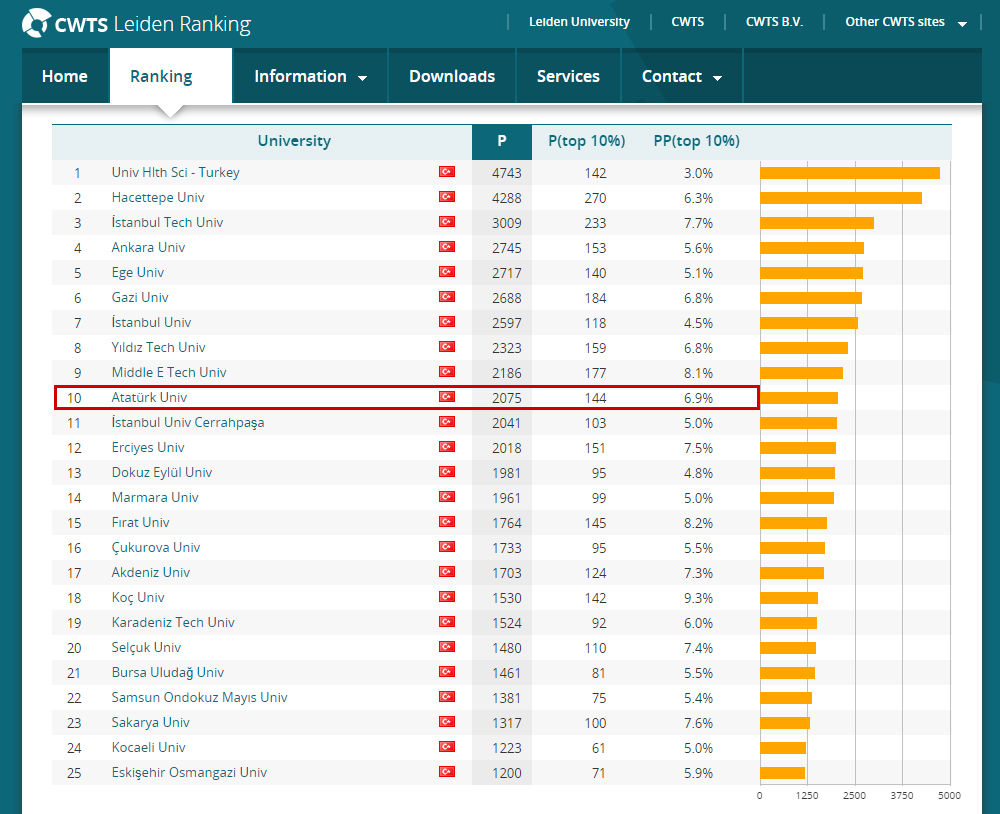The height and width of the screenshot is (814, 1000).
Task: Open the CWTS B.V. link
Action: pos(774,22)
